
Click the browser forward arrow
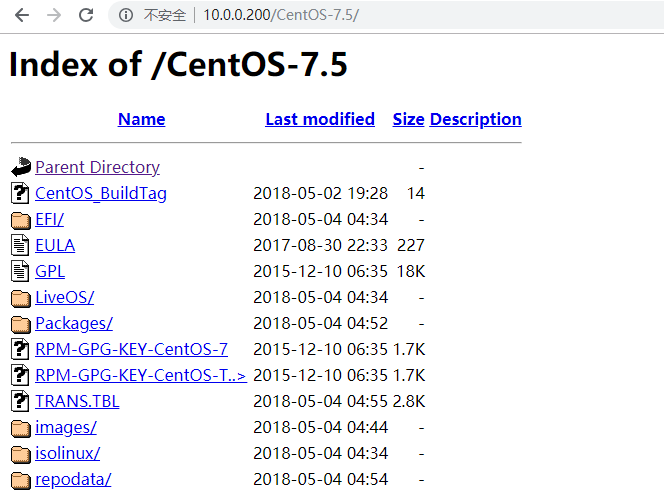54,15
